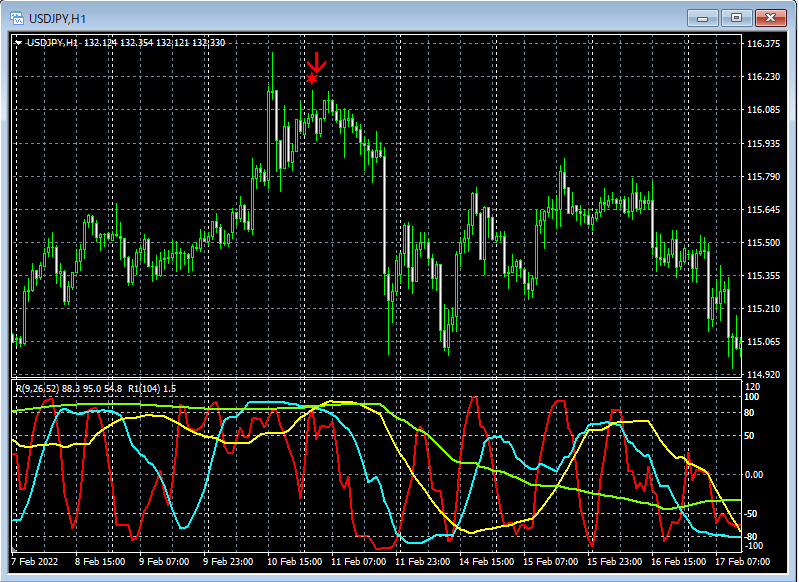
Task: Click the 10 Feb 15:00 time axis label
Action: point(295,562)
